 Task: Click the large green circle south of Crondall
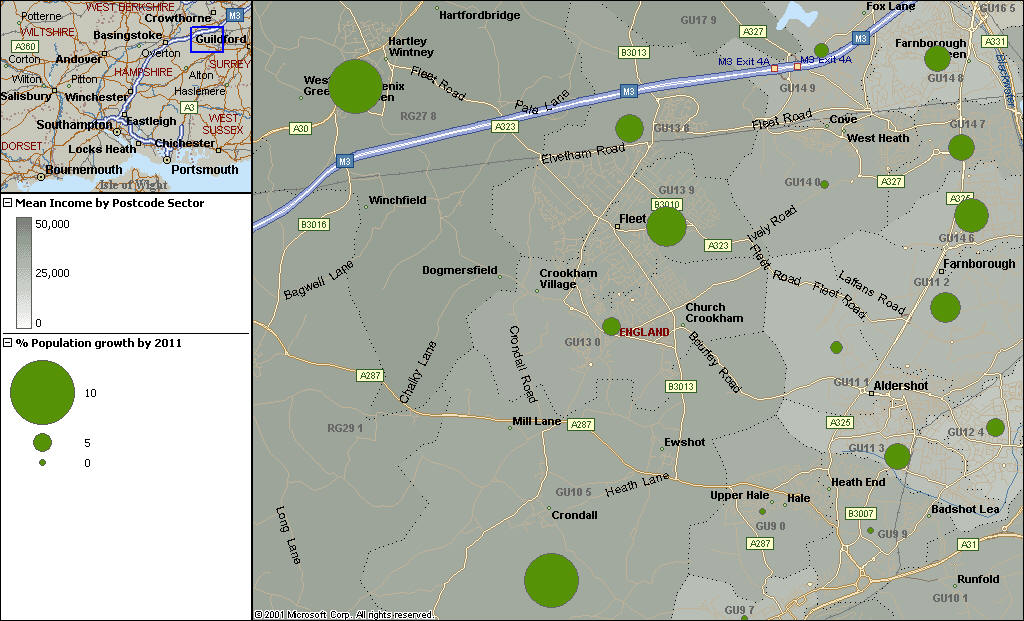(x=551, y=580)
